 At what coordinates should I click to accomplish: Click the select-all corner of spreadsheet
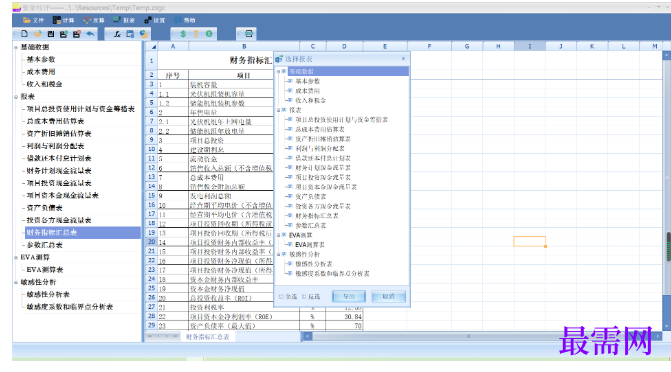(x=151, y=46)
